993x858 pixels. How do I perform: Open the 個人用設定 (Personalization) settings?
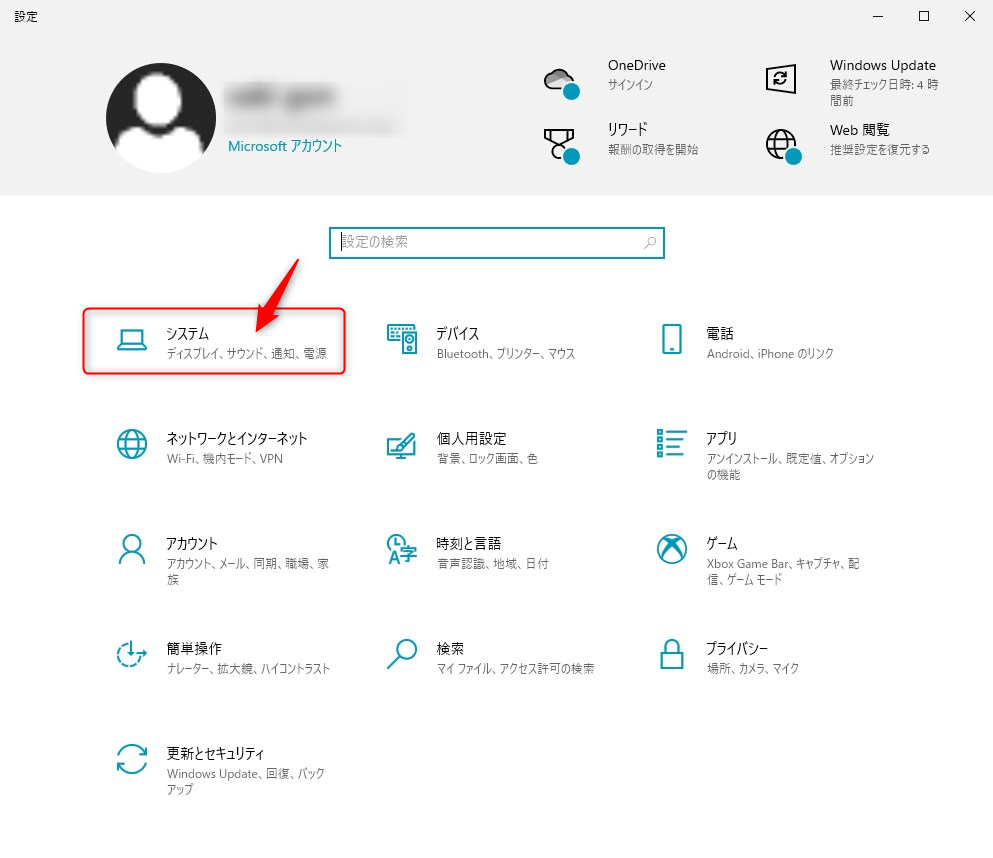(470, 448)
